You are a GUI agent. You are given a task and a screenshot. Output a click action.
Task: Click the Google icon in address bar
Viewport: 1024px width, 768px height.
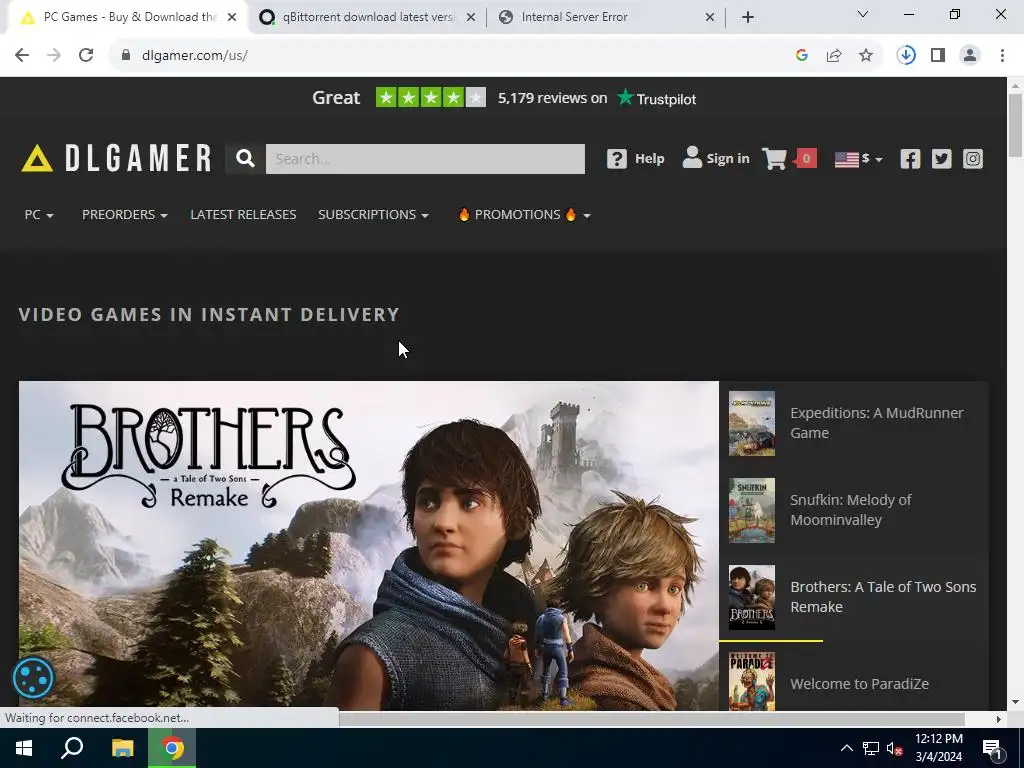(802, 56)
